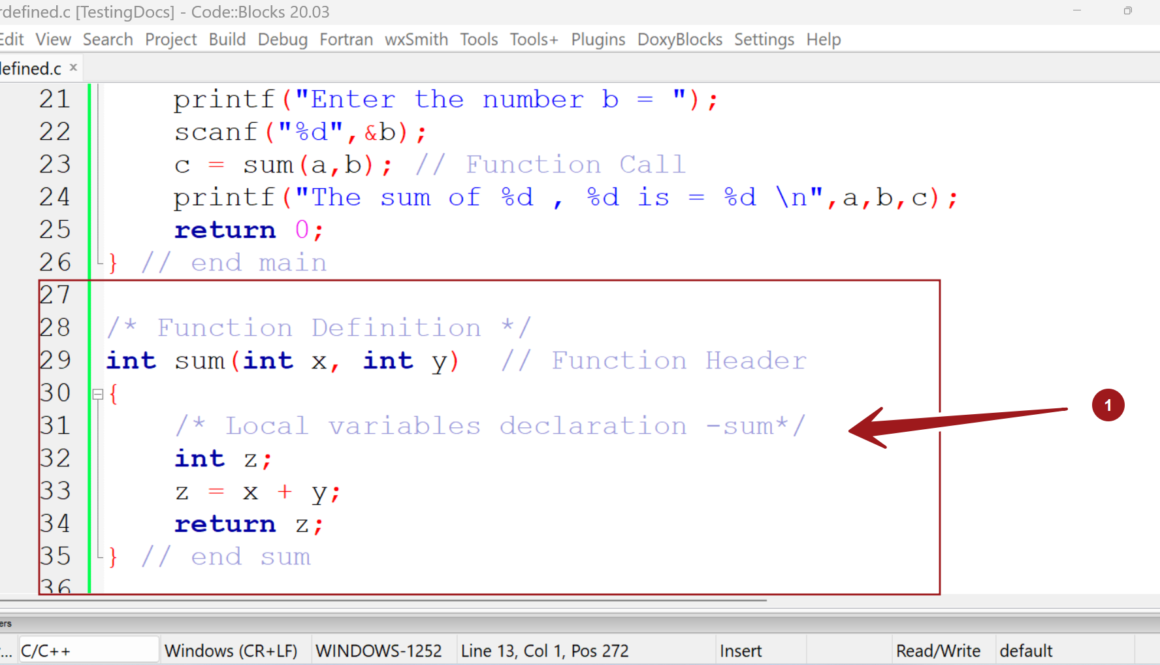Open the Help menu
Screen dimensions: 1160x665
tap(823, 39)
